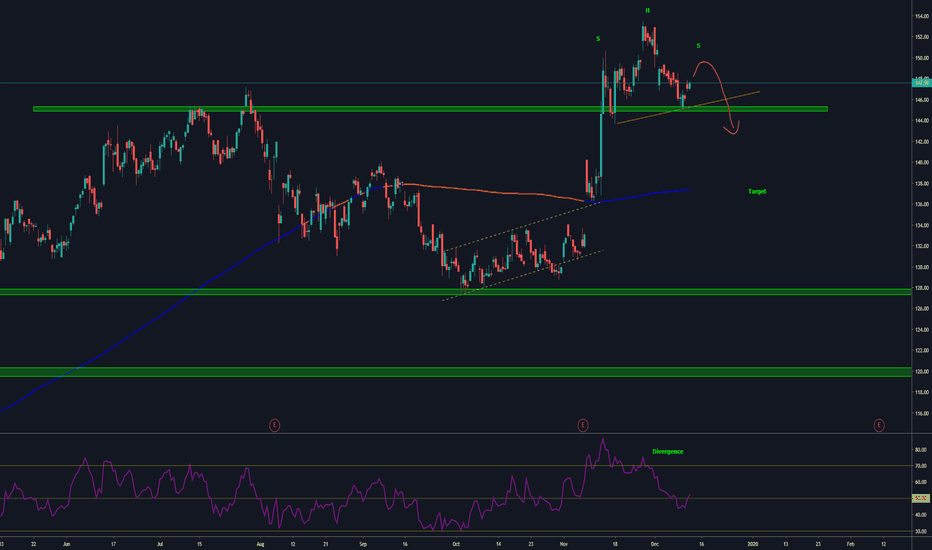Click the 118.00 price axis label
Screen dimensions: 932x550
[x=922, y=392]
